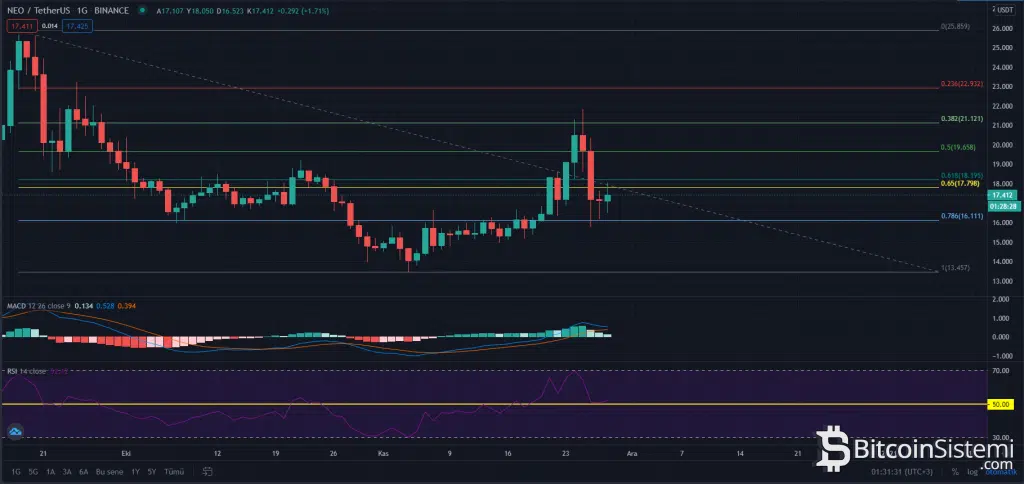
Task: Select the 1A time range
Action: pyautogui.click(x=50, y=472)
